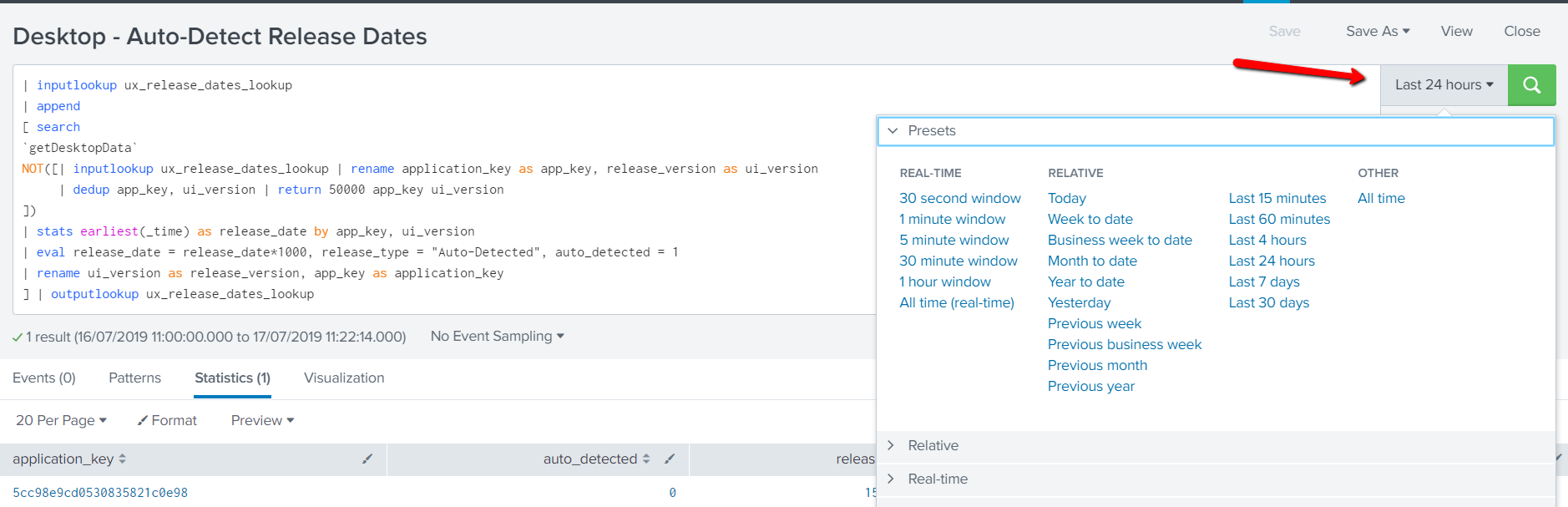Open the 20 Per Page dropdown
Screen dimensions: 1568x507
click(x=61, y=420)
